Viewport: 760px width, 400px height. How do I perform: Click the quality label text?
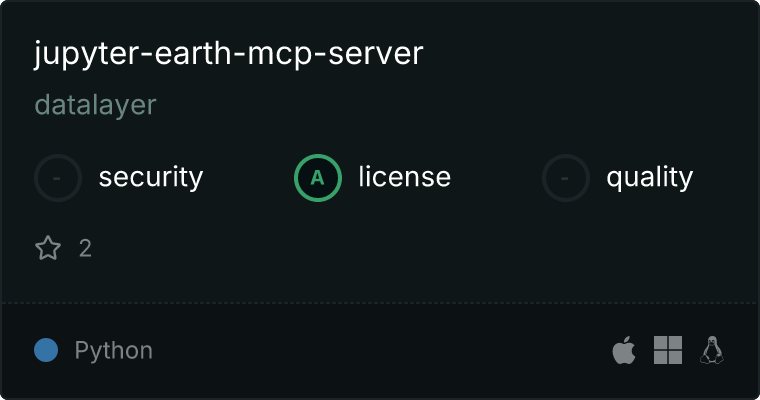coord(649,177)
